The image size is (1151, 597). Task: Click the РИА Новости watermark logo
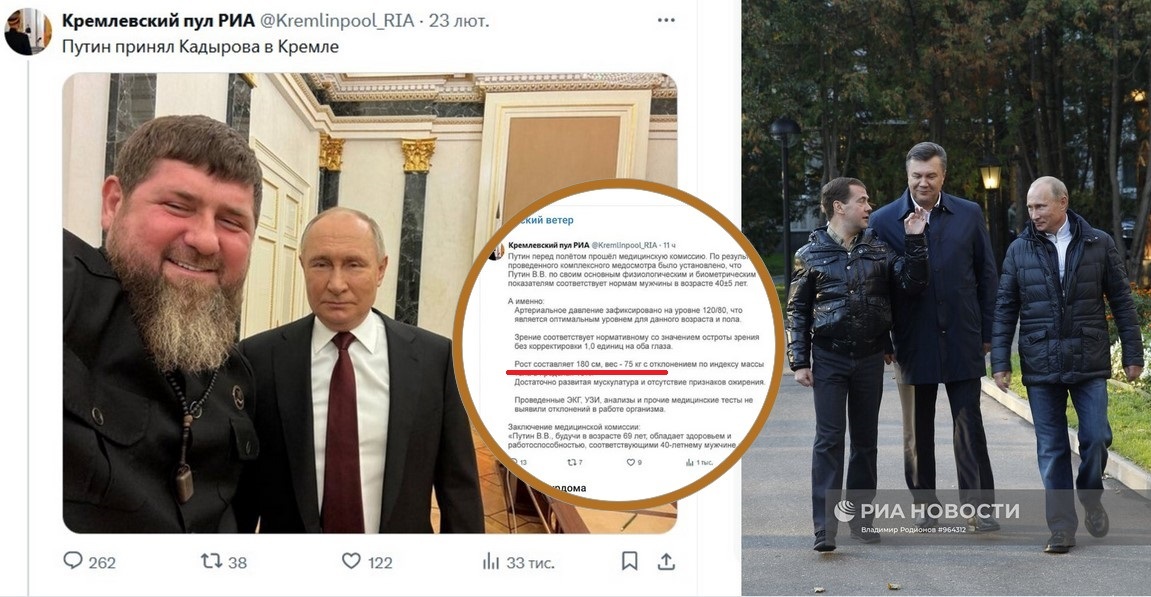[x=926, y=511]
